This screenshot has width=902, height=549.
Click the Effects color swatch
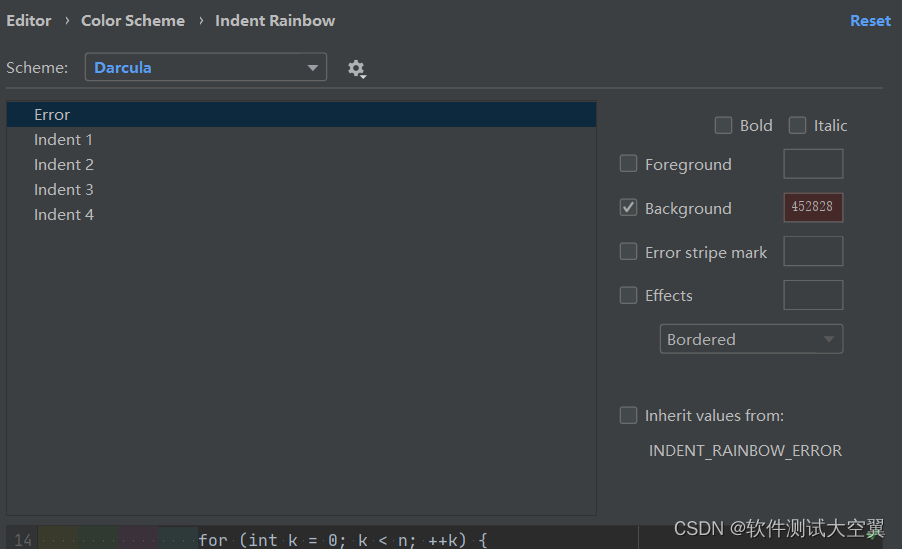813,295
